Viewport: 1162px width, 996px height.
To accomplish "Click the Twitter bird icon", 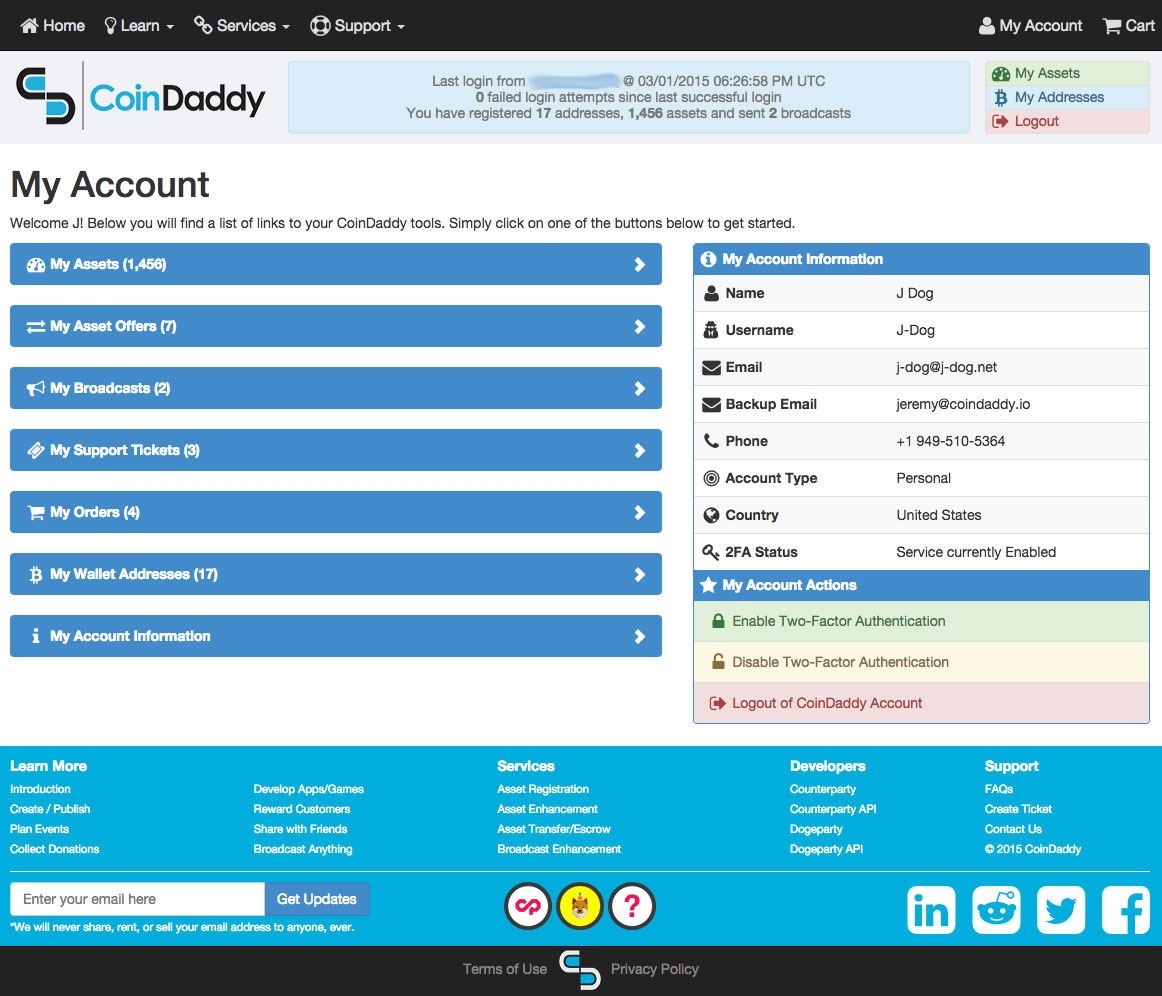I will tap(1060, 910).
